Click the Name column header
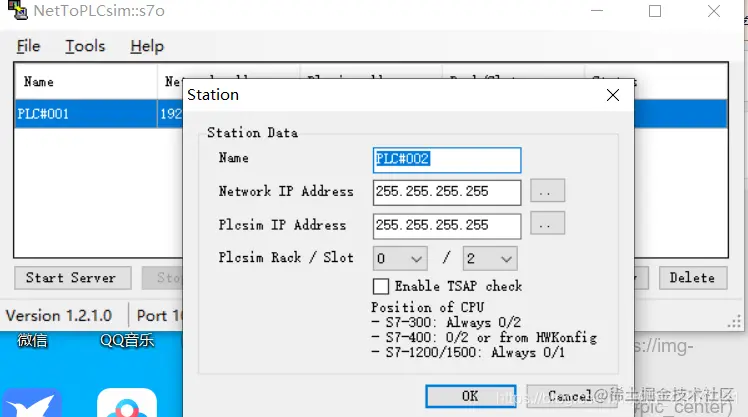The width and height of the screenshot is (748, 417). point(86,82)
